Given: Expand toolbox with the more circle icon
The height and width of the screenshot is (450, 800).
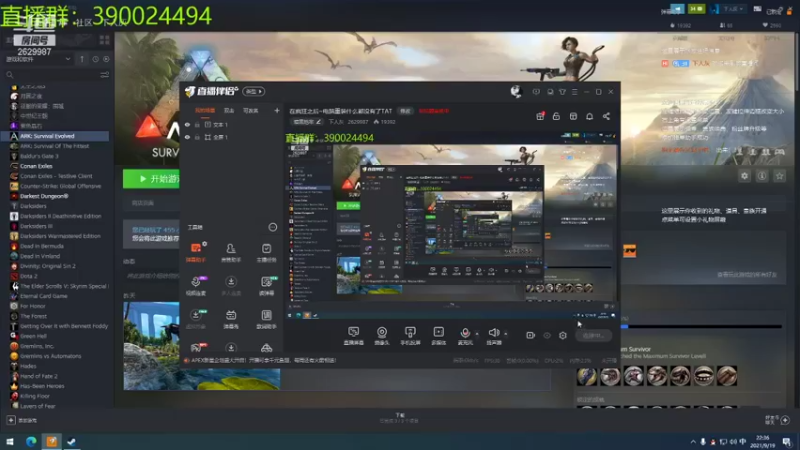Looking at the screenshot, I should [x=272, y=227].
